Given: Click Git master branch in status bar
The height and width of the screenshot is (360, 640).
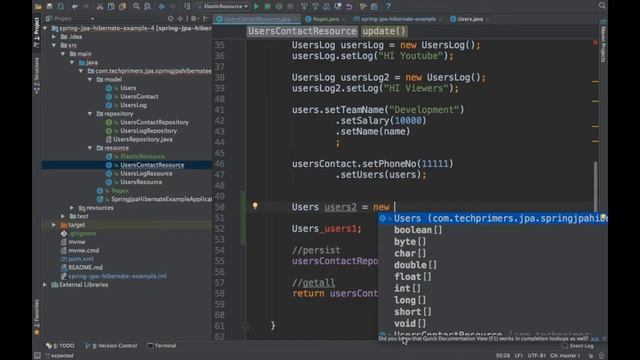Looking at the screenshot, I should (565, 356).
